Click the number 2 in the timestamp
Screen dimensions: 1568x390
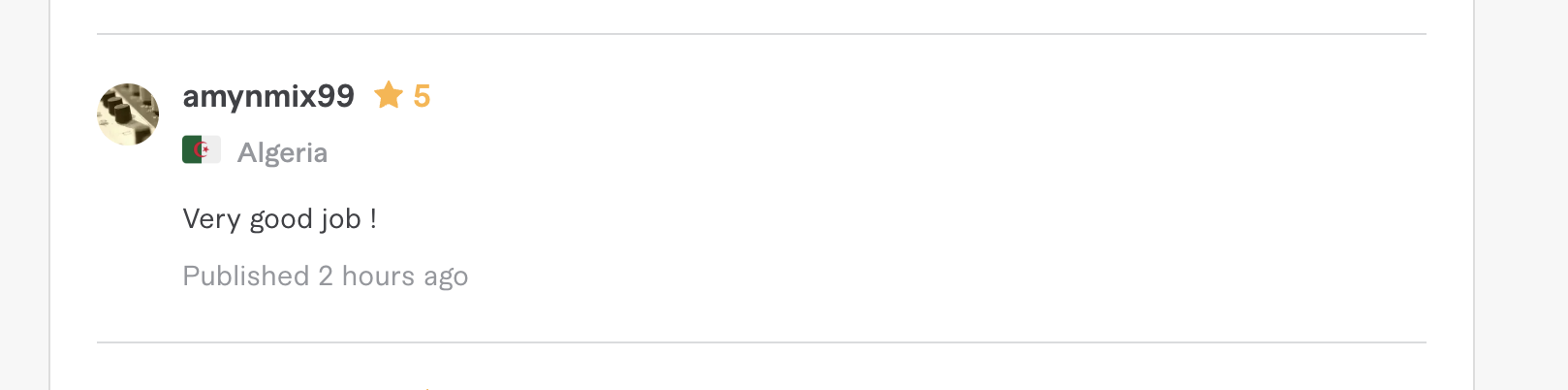tap(326, 276)
